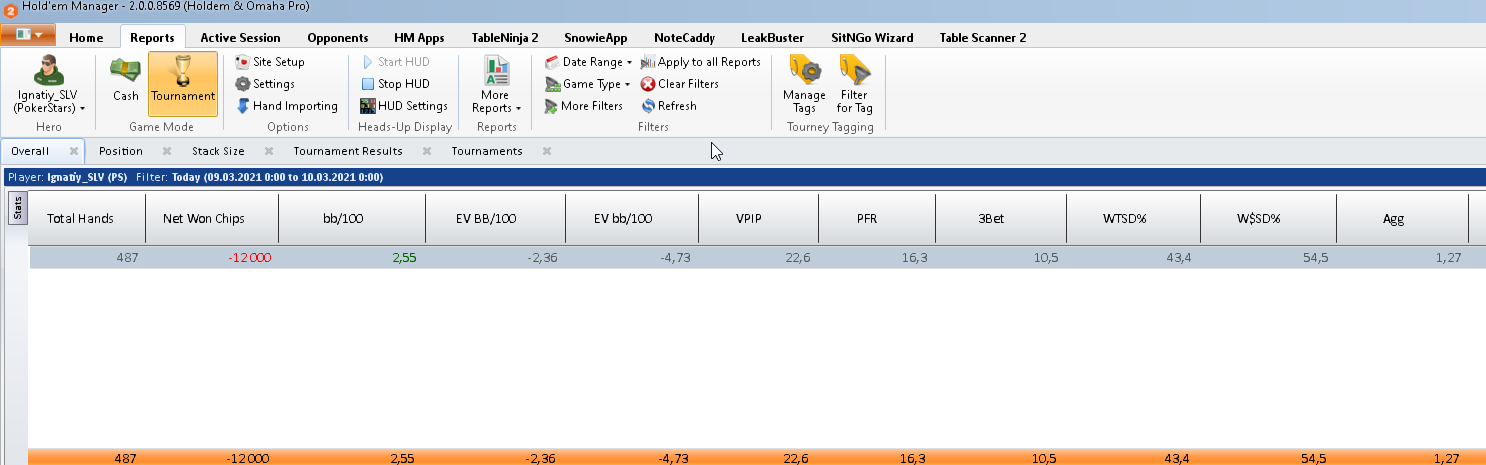The image size is (1486, 465).
Task: Click the green 2,55 value in data row
Action: click(404, 257)
